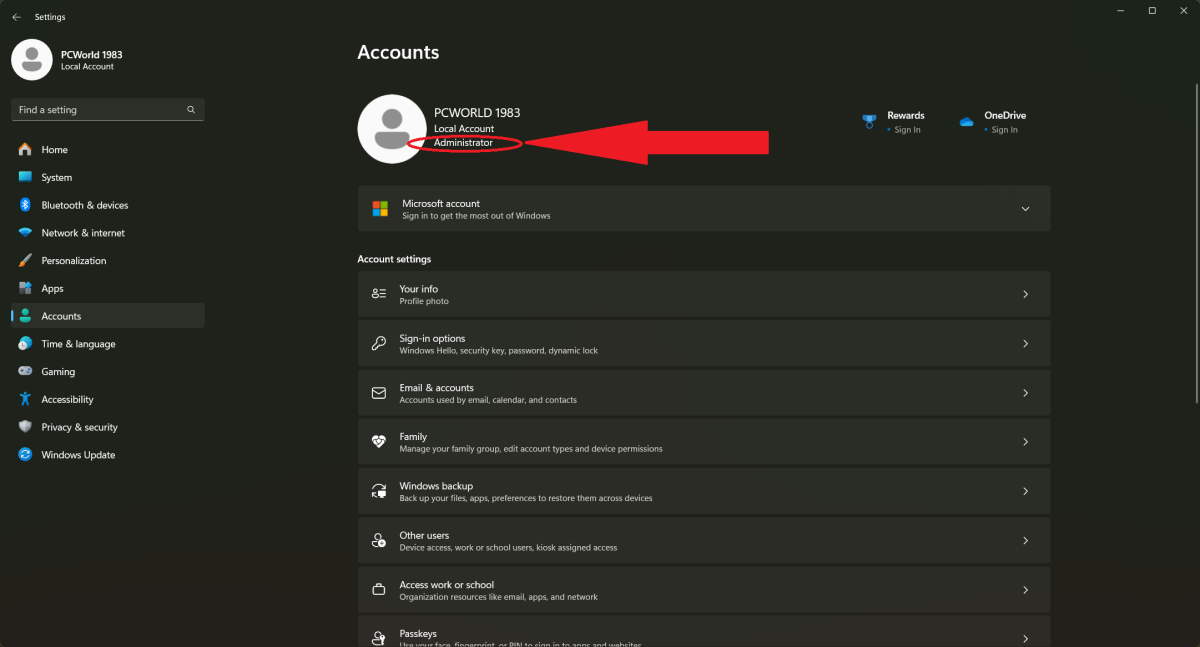Open Bluetooth & devices settings
1200x647 pixels.
point(24,204)
